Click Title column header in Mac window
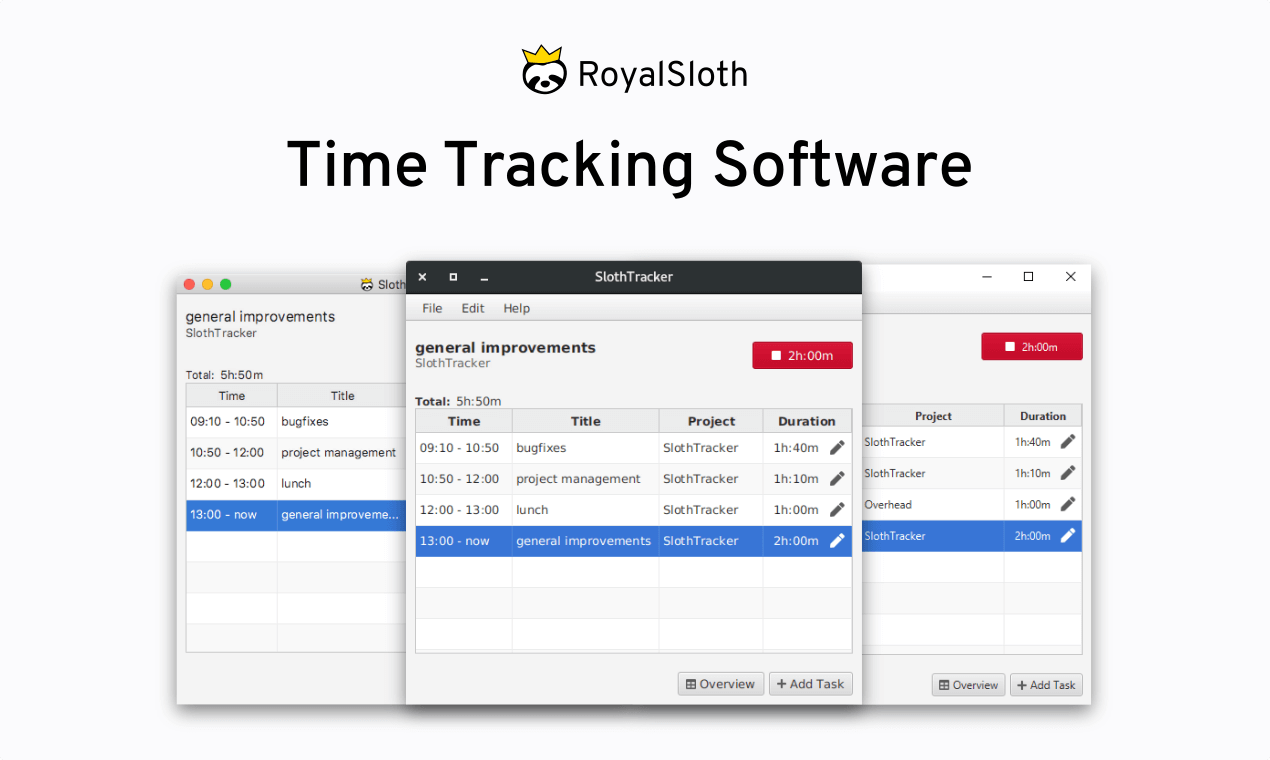Image resolution: width=1270 pixels, height=760 pixels. 342,395
